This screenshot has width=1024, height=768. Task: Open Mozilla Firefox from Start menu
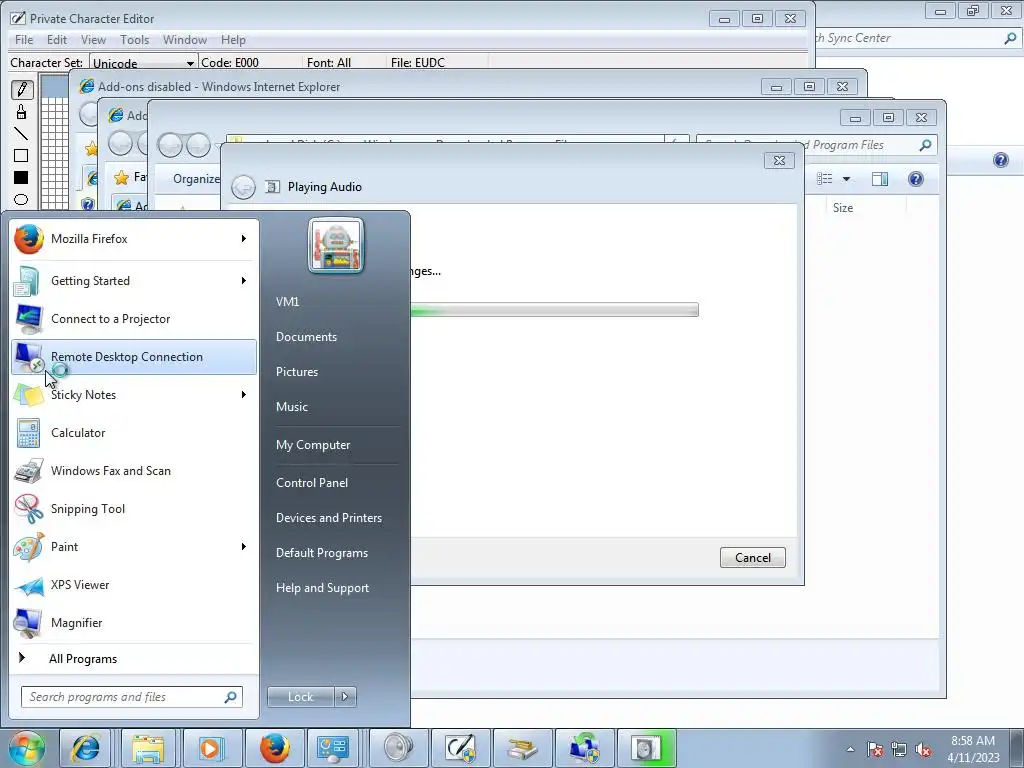click(x=134, y=239)
